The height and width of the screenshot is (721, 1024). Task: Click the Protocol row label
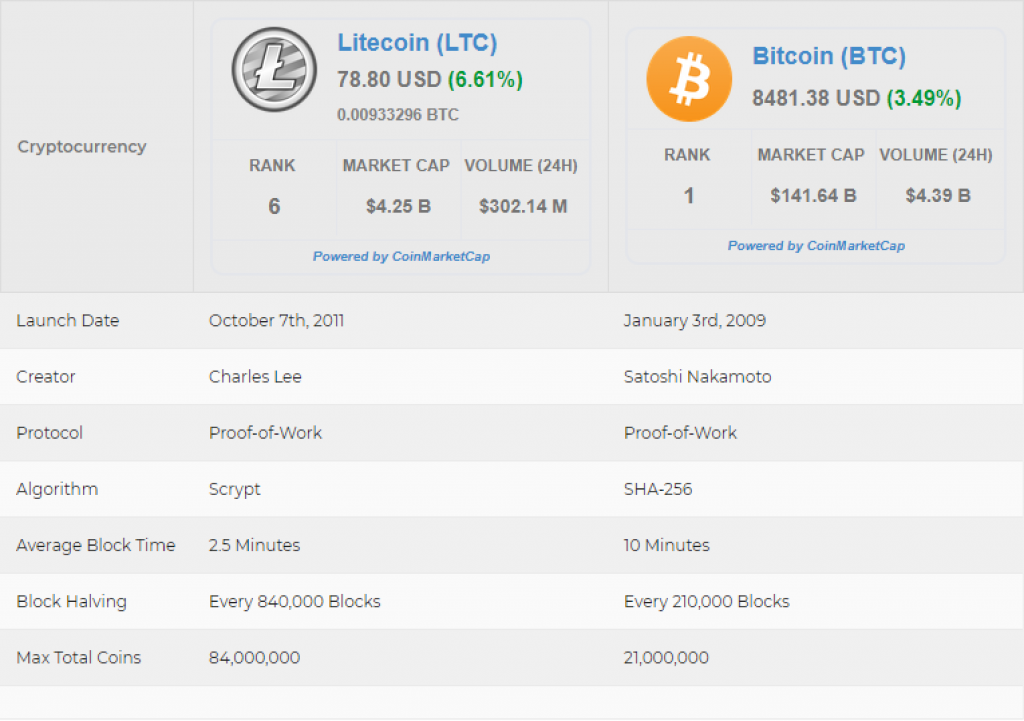50,433
